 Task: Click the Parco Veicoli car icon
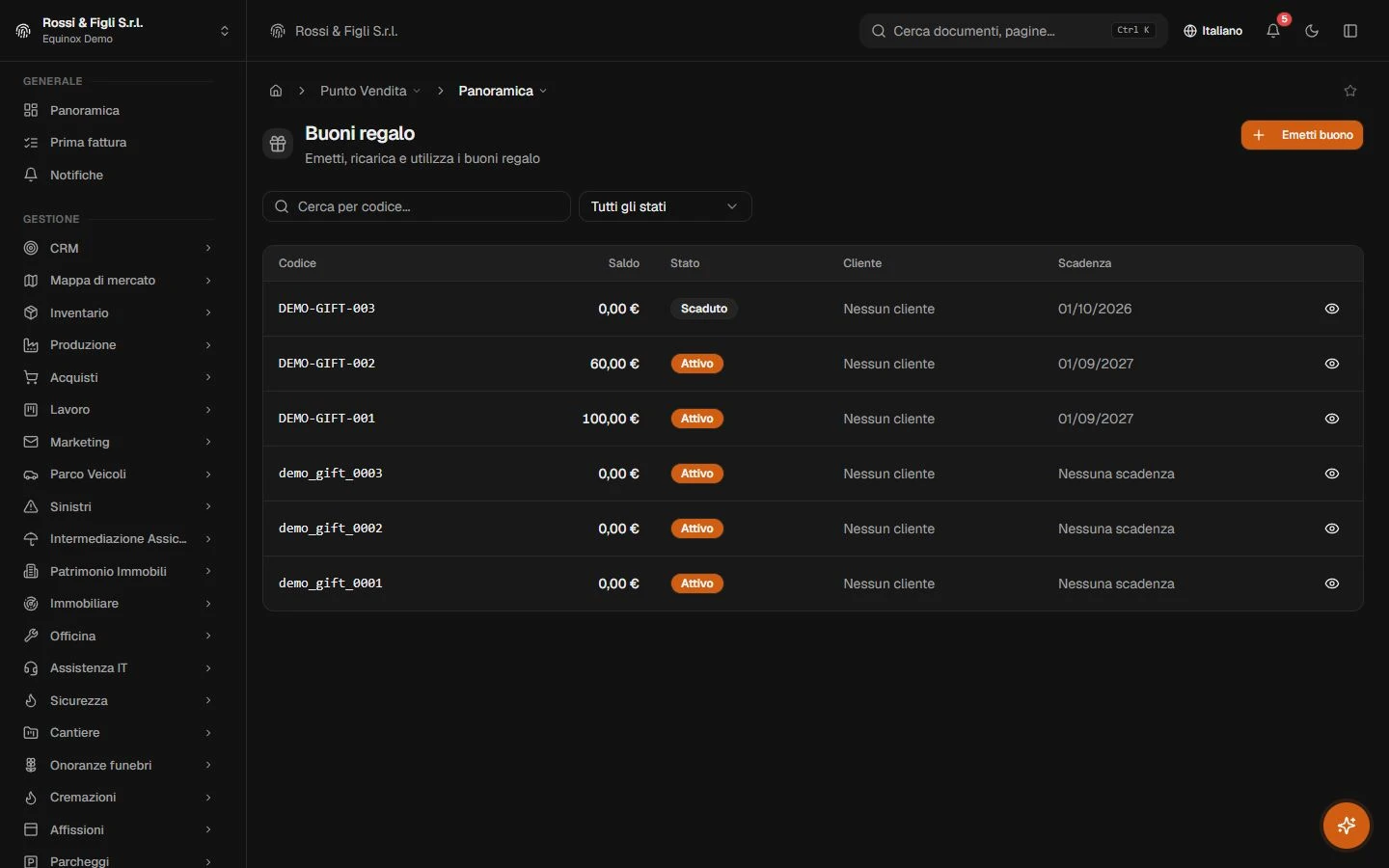coord(31,475)
